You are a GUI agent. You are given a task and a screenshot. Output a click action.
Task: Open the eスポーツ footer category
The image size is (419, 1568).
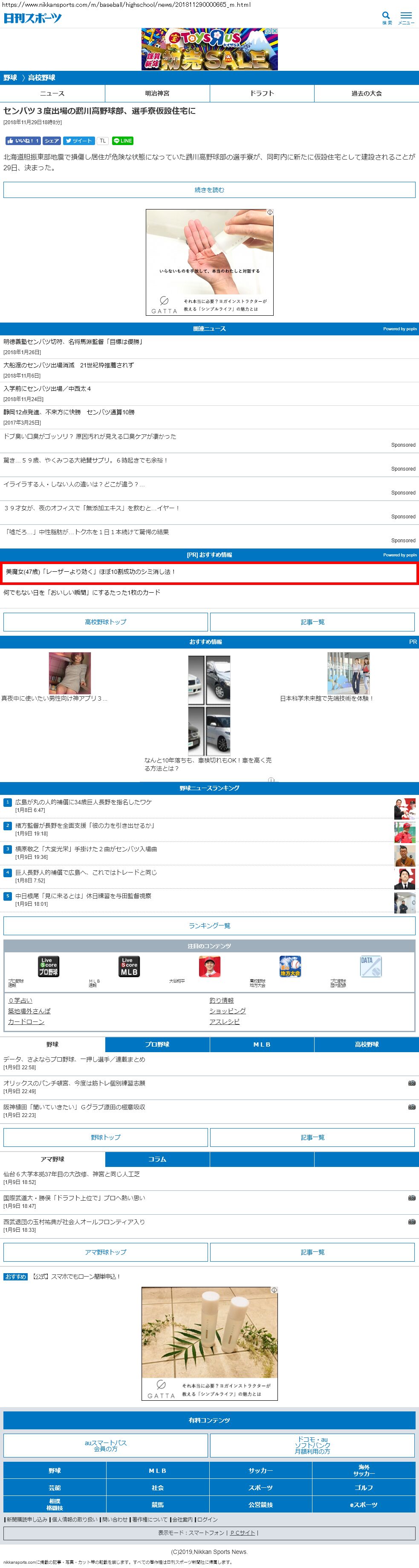(364, 1504)
